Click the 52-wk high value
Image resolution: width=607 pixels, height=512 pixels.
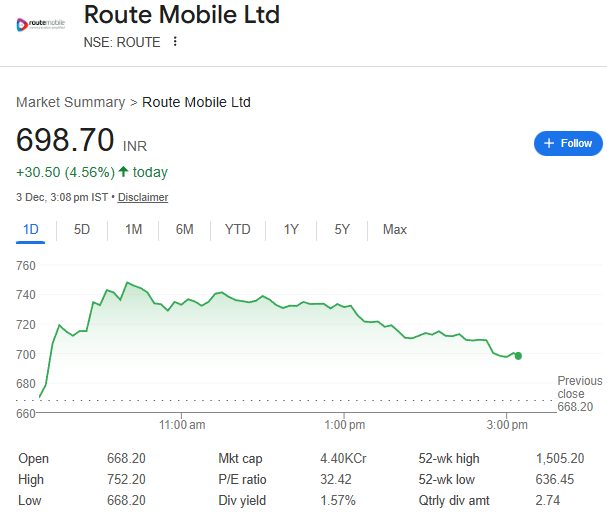560,459
